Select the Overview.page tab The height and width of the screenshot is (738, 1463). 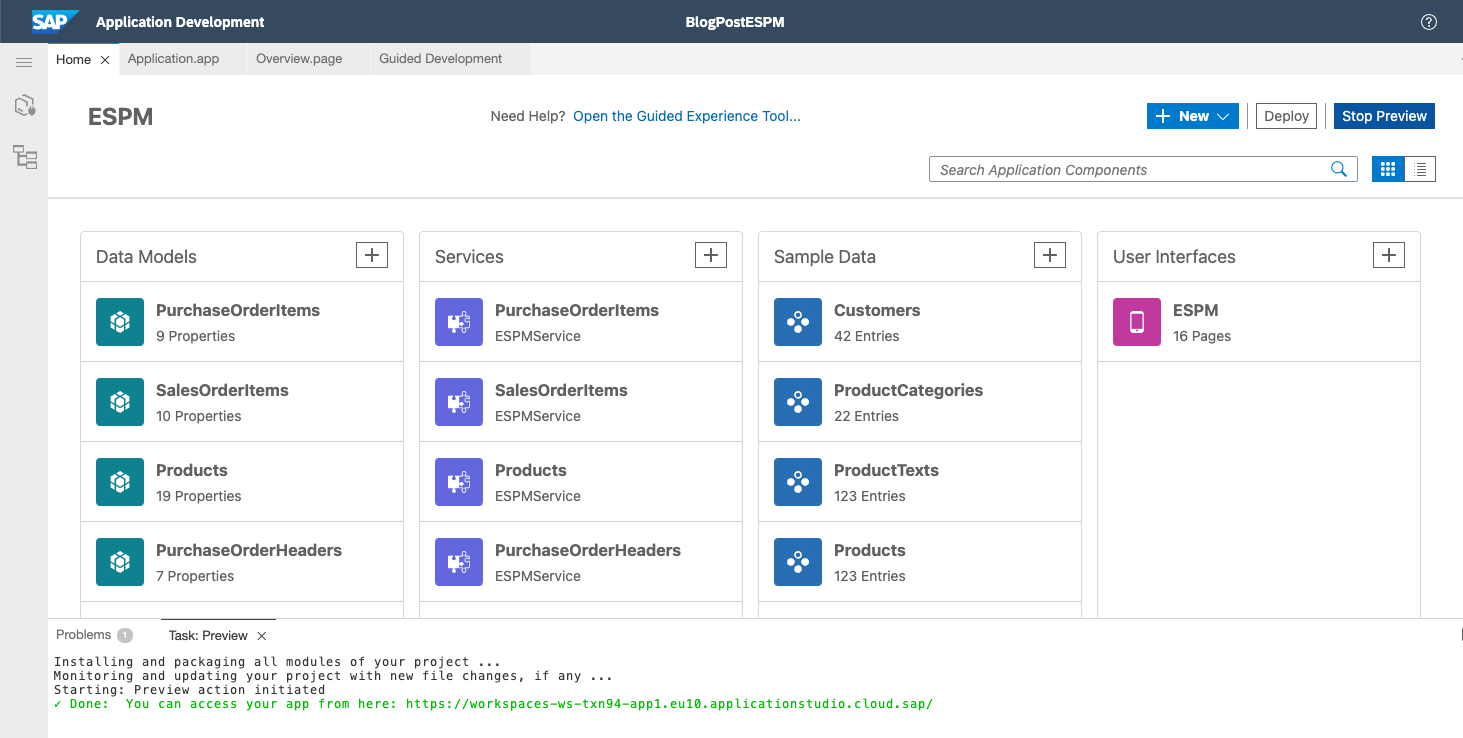click(299, 58)
